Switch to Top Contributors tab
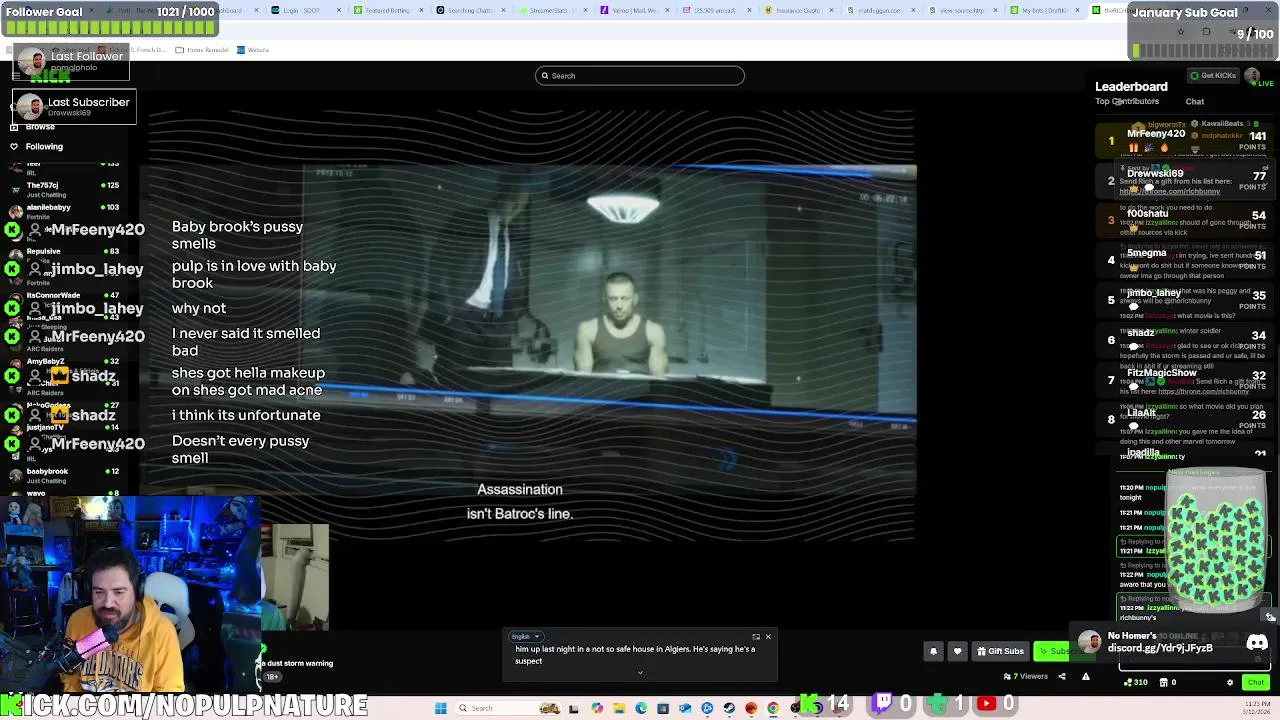The height and width of the screenshot is (720, 1280). click(x=1127, y=101)
